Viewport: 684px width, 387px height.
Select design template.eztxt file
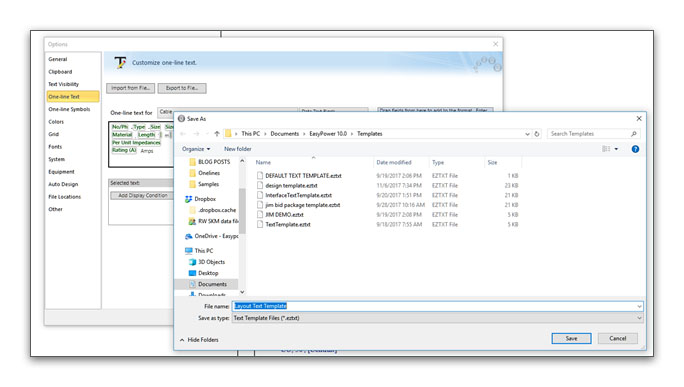click(x=291, y=186)
